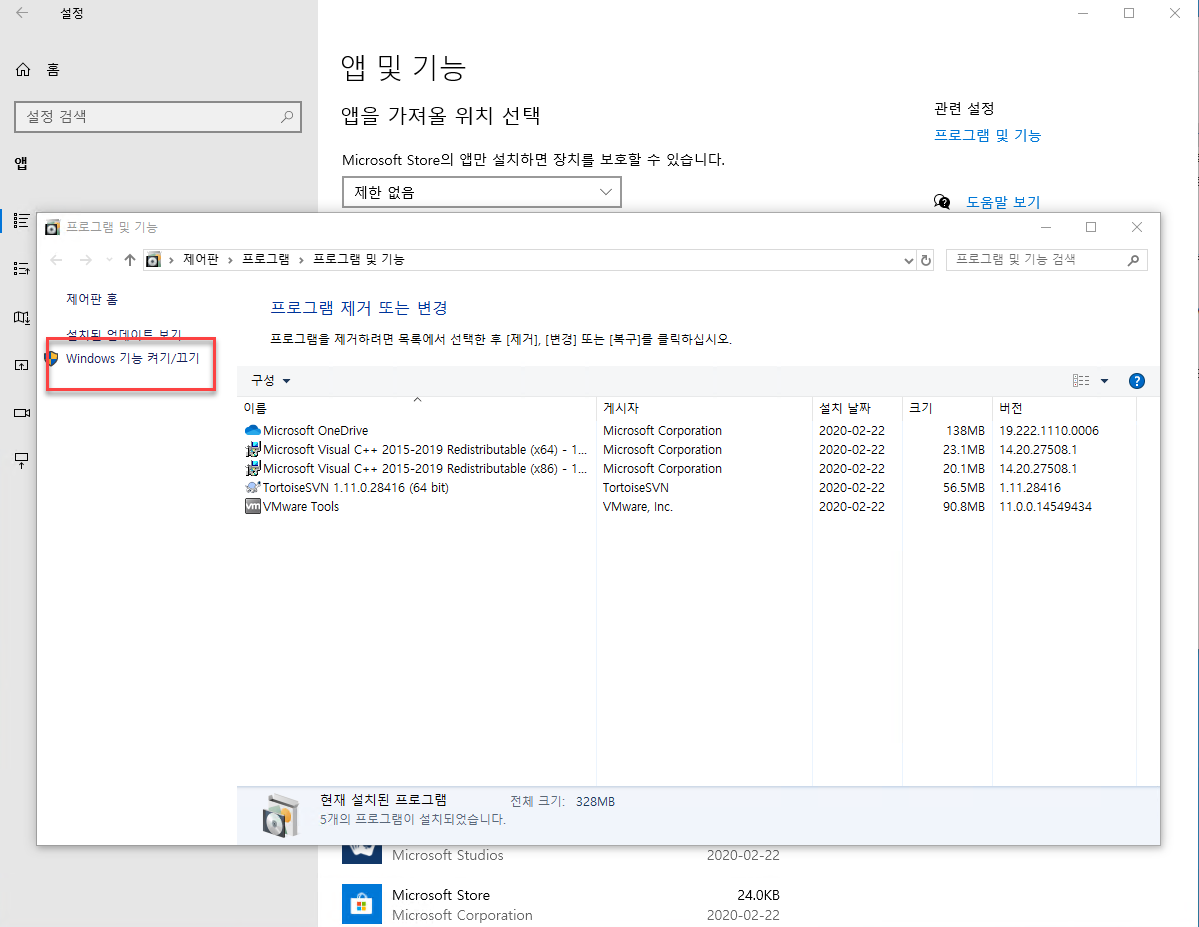Open 설치된 업데이트 보기 link
1199x927 pixels.
[x=124, y=335]
